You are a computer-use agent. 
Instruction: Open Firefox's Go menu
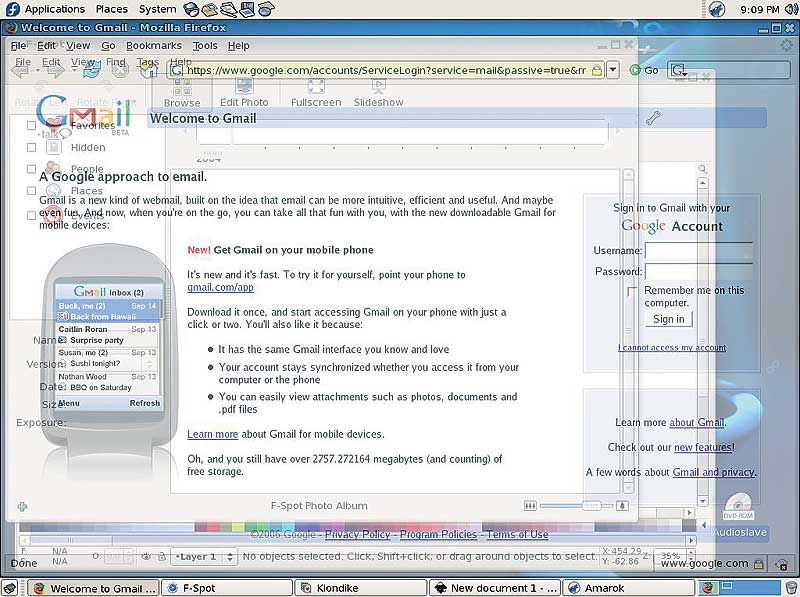[x=108, y=46]
